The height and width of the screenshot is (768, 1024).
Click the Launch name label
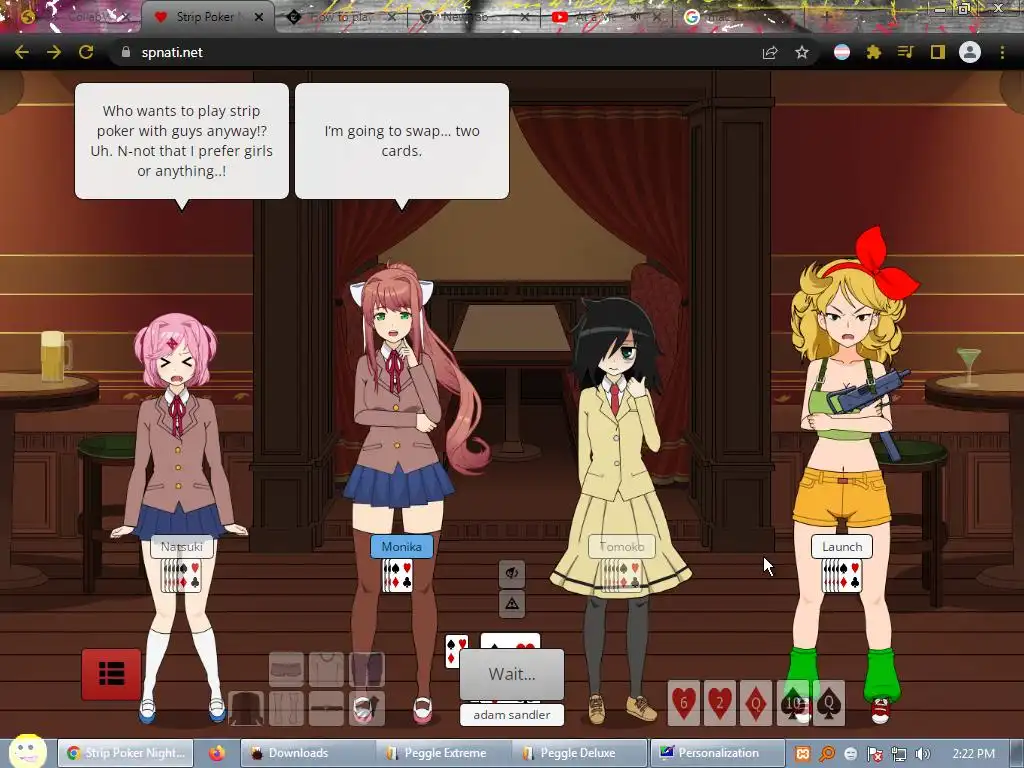click(842, 547)
